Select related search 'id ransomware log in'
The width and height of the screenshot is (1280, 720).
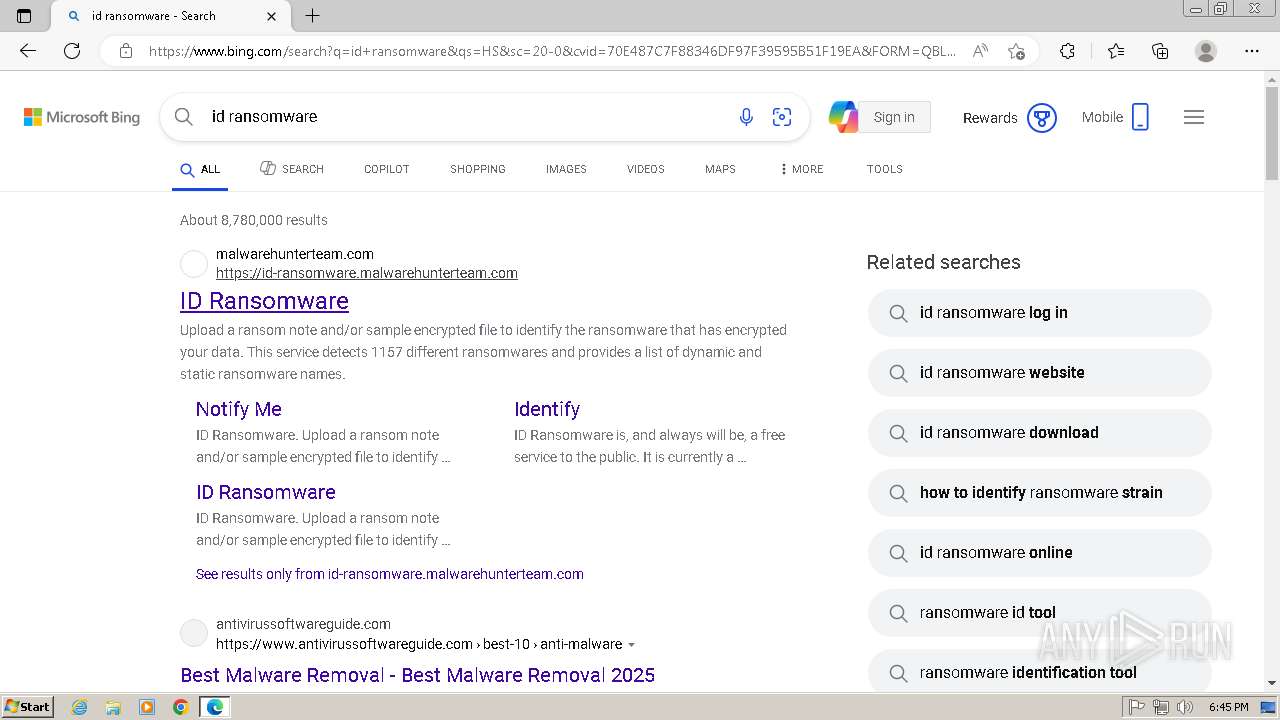click(x=1039, y=313)
